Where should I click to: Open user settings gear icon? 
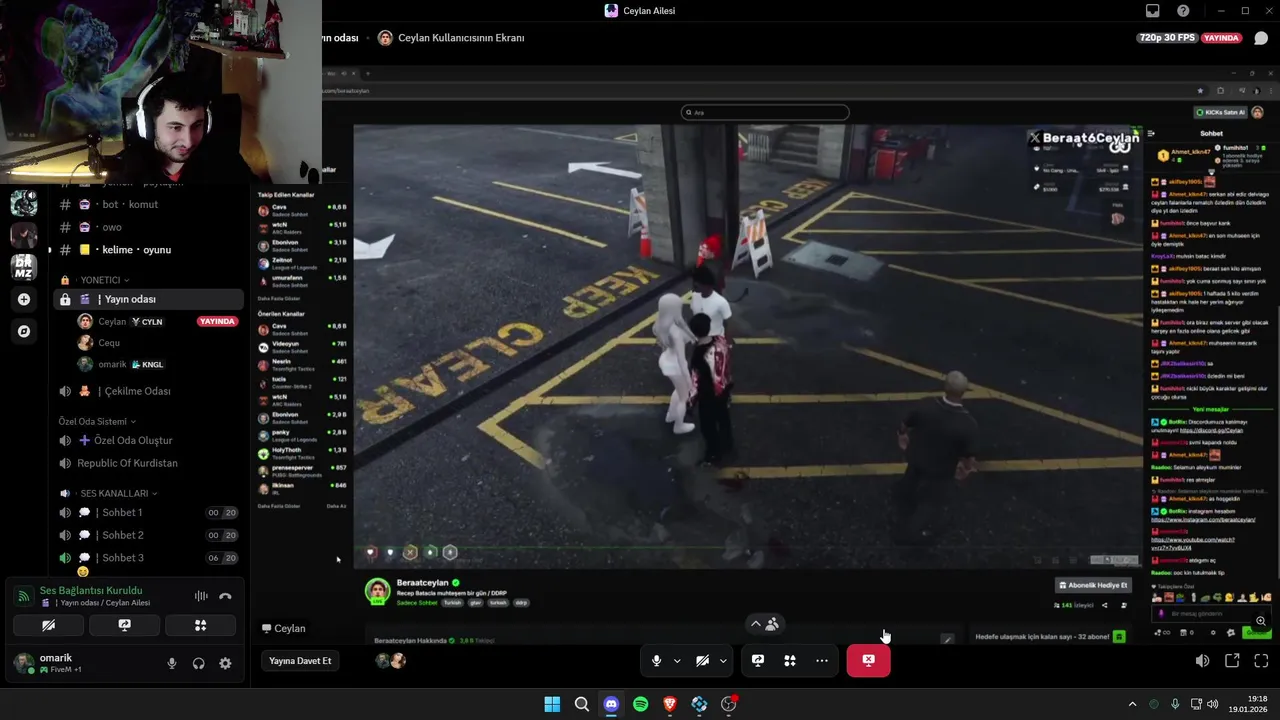point(225,663)
